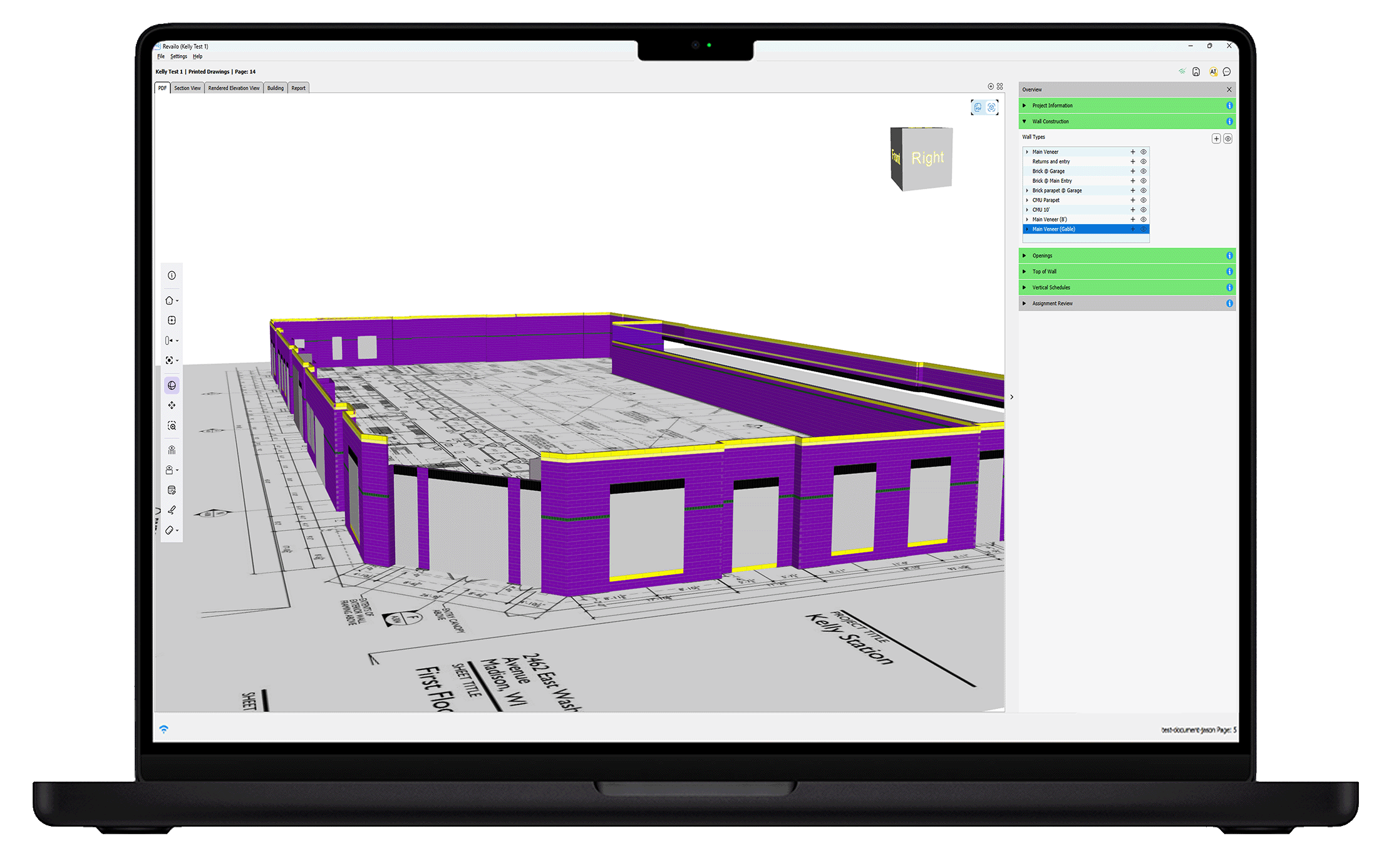The image size is (1379, 868).
Task: Collapse the Wall Construction section
Action: coord(1025,121)
